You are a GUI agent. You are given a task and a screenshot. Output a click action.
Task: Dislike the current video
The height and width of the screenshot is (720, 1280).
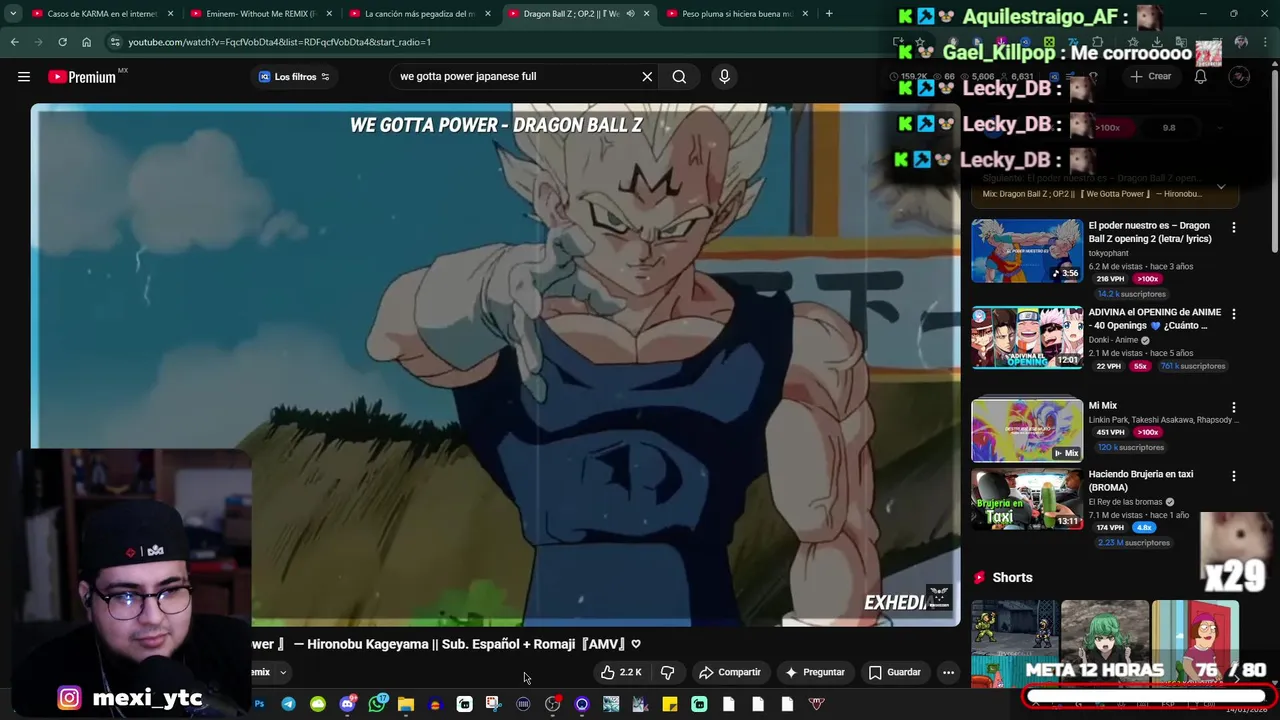tap(667, 673)
